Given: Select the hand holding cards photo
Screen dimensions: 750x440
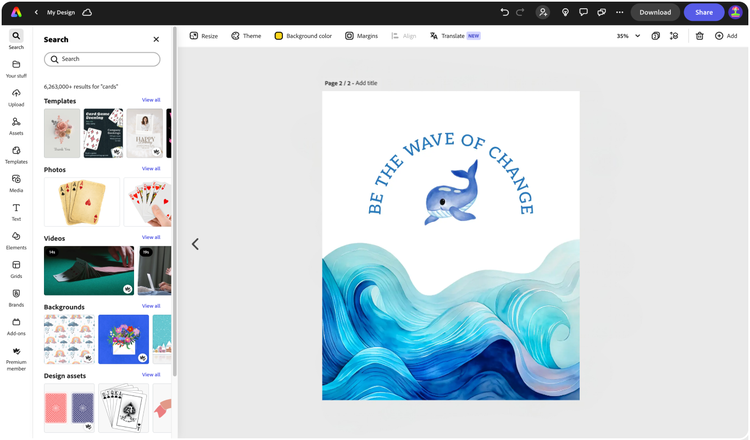Looking at the screenshot, I should click(147, 202).
